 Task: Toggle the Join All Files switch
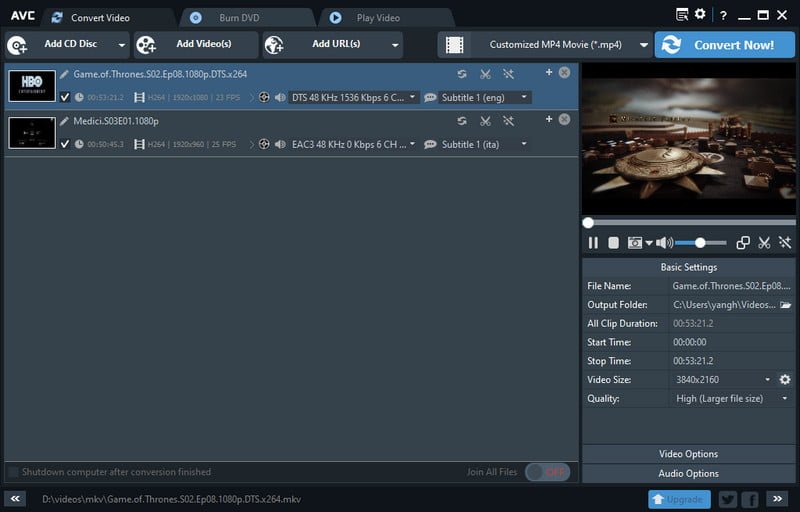tap(547, 472)
